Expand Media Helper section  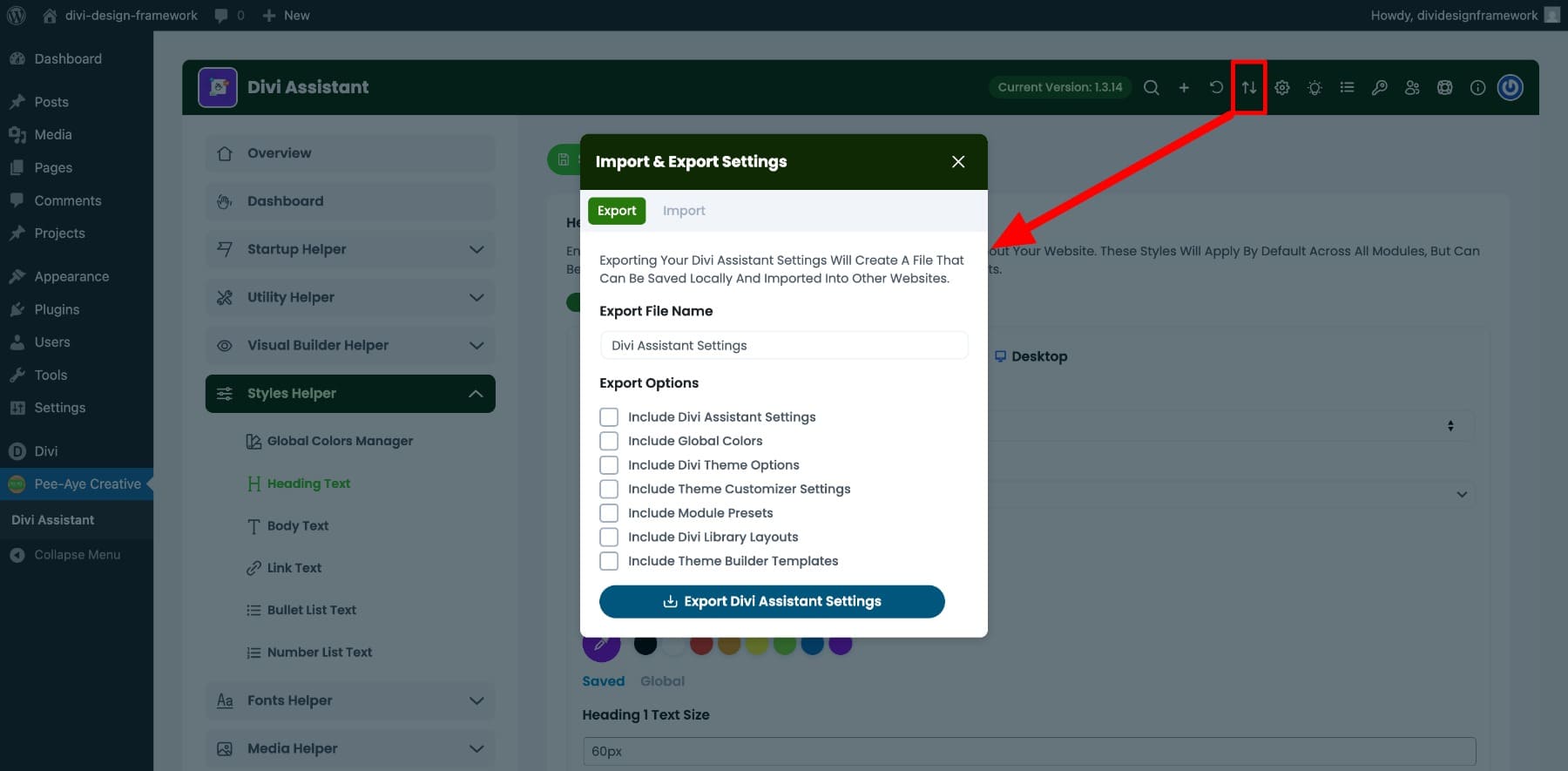coord(350,748)
